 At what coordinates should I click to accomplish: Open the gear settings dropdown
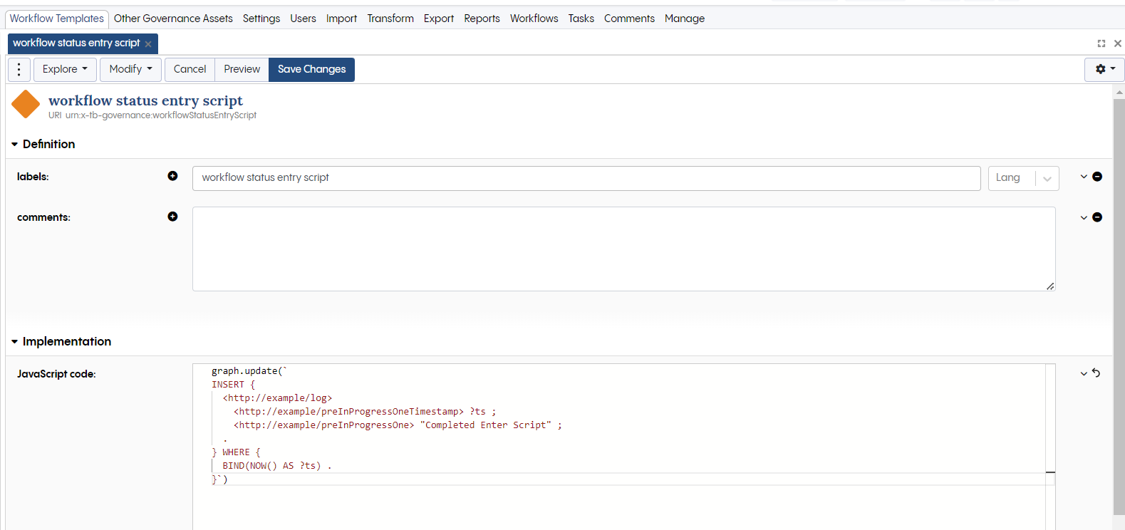click(x=1104, y=69)
